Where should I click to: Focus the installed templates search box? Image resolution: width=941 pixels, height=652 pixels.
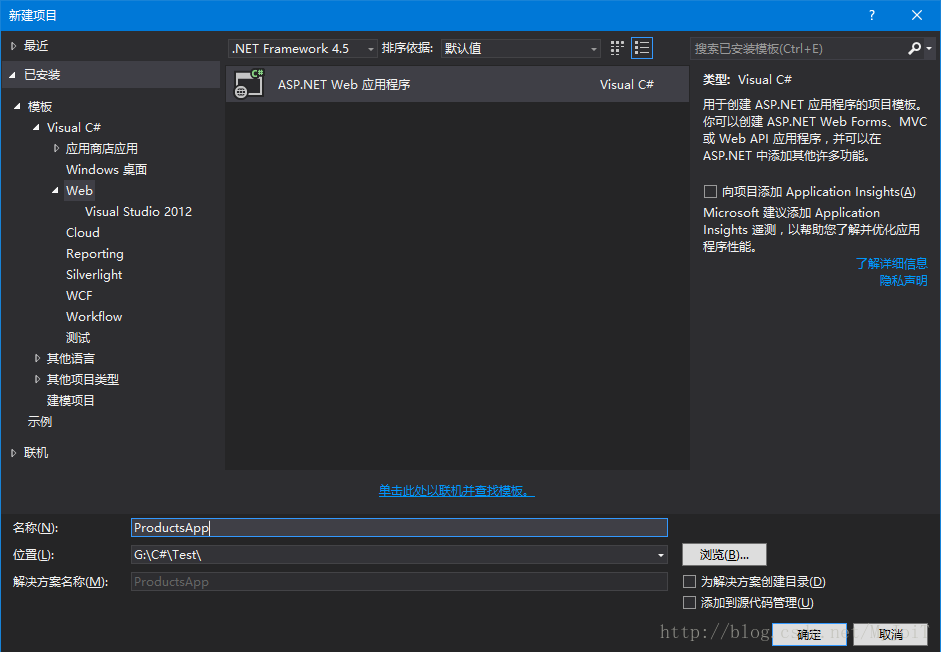[x=798, y=49]
